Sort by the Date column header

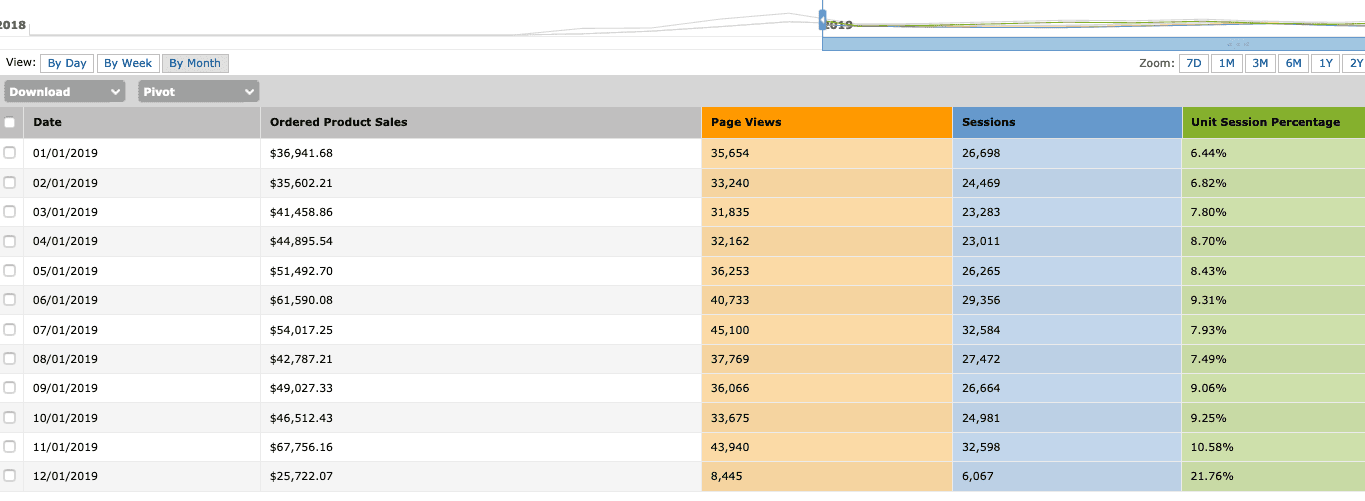click(142, 122)
